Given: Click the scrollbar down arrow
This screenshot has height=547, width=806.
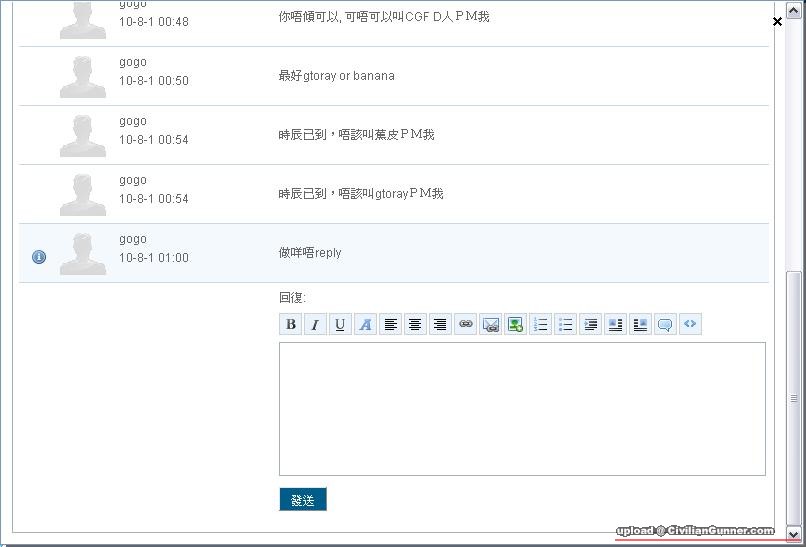Looking at the screenshot, I should pyautogui.click(x=794, y=533).
